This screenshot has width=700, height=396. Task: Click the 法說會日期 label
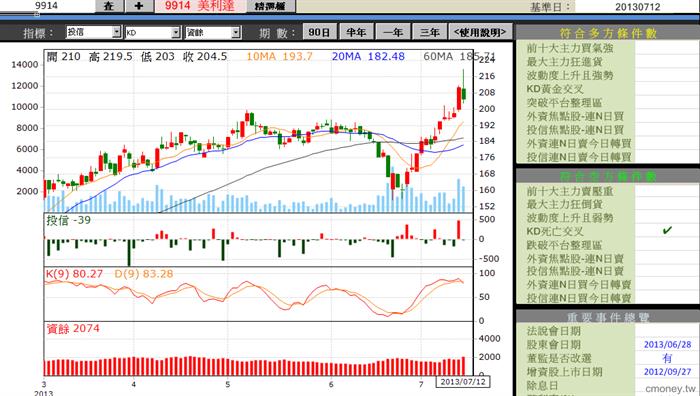point(554,331)
